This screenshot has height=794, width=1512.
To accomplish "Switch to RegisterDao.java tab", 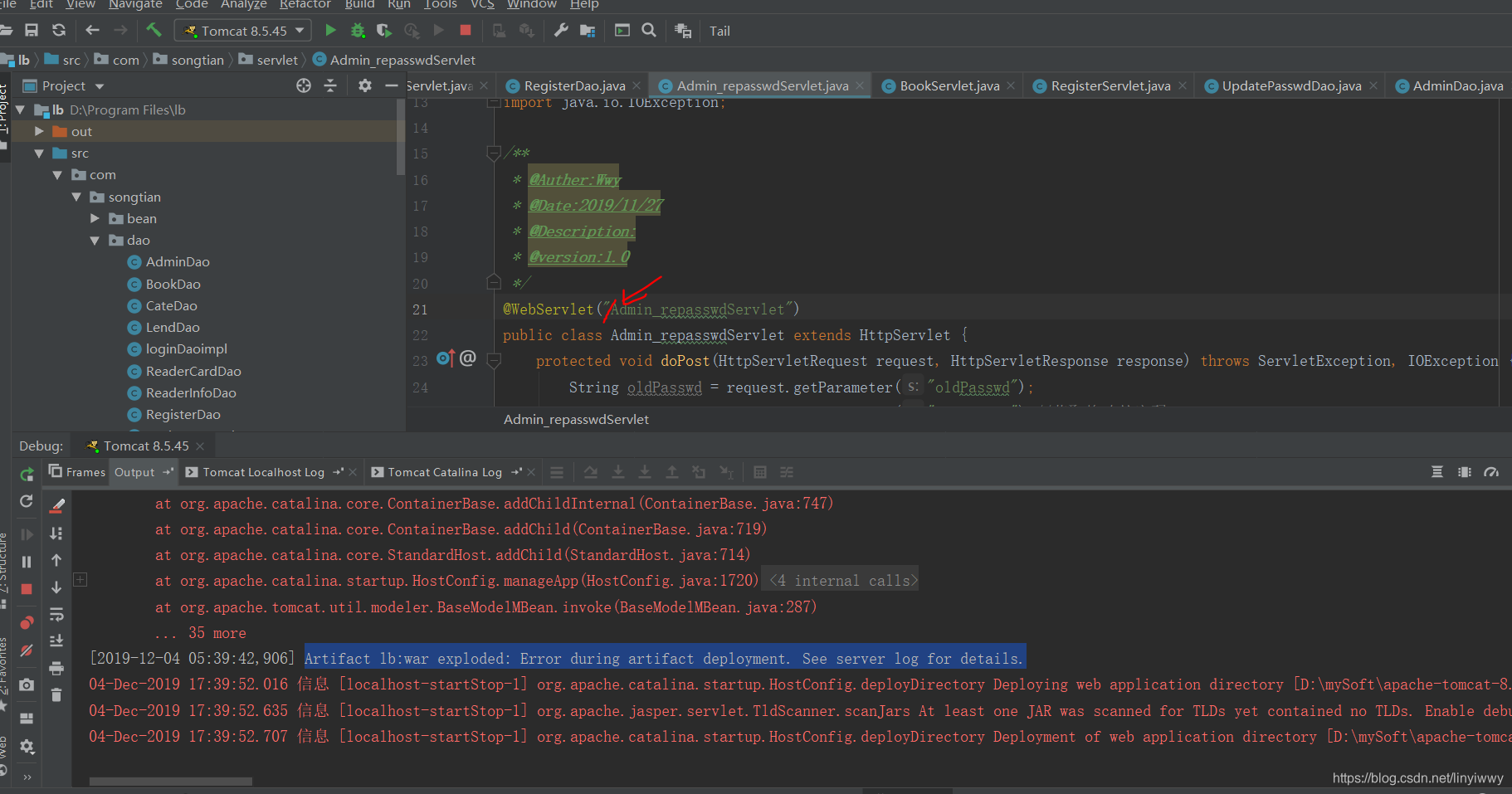I will click(574, 85).
